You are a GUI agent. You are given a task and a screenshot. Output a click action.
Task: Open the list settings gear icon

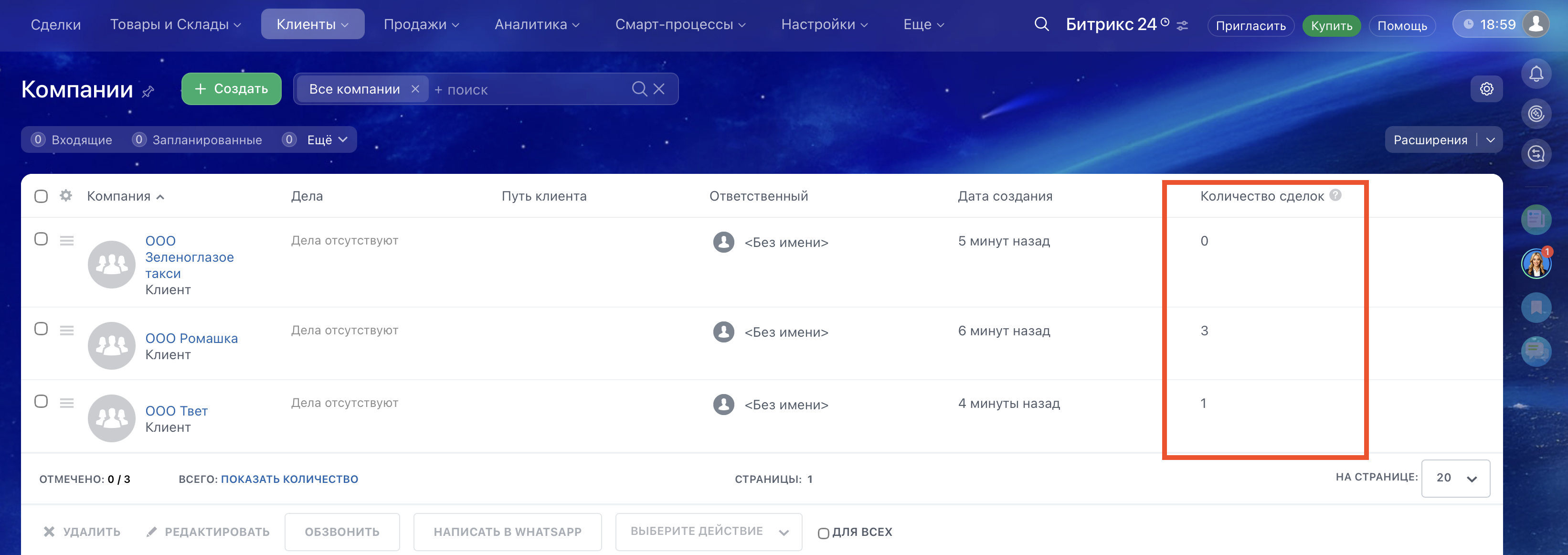click(1486, 89)
